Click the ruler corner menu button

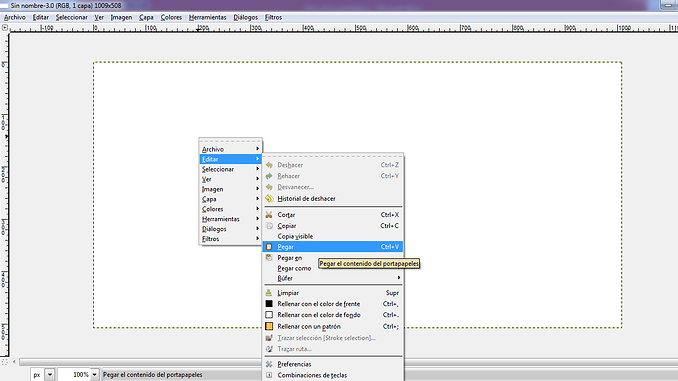(x=5, y=28)
